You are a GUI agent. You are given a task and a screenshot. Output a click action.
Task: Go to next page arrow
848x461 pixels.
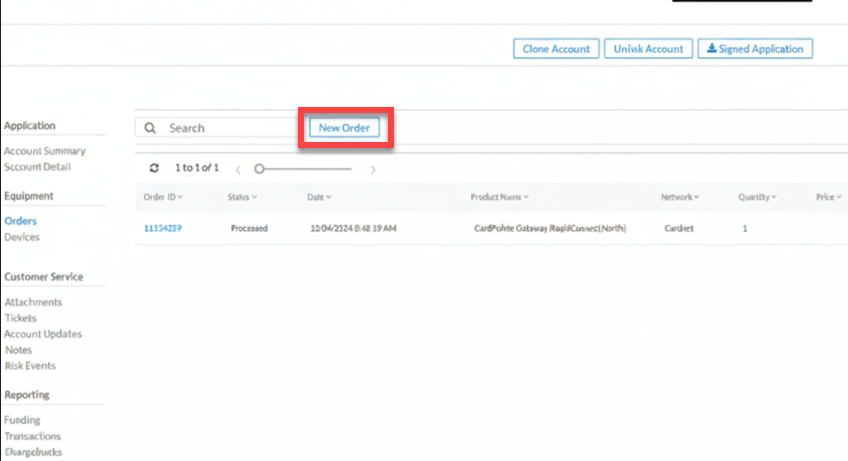pos(373,169)
